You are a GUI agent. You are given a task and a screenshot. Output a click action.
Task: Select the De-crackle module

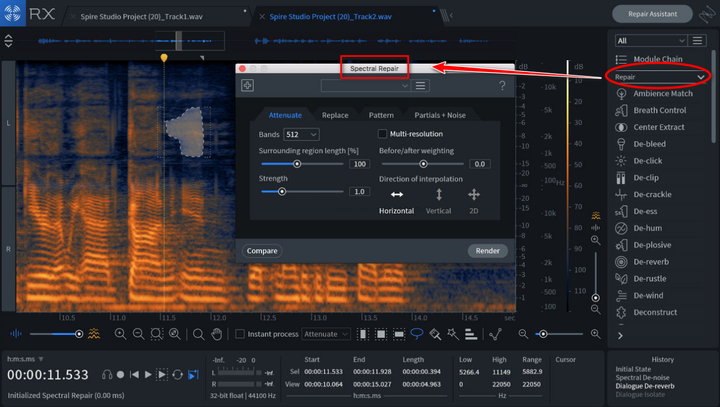[x=652, y=194]
